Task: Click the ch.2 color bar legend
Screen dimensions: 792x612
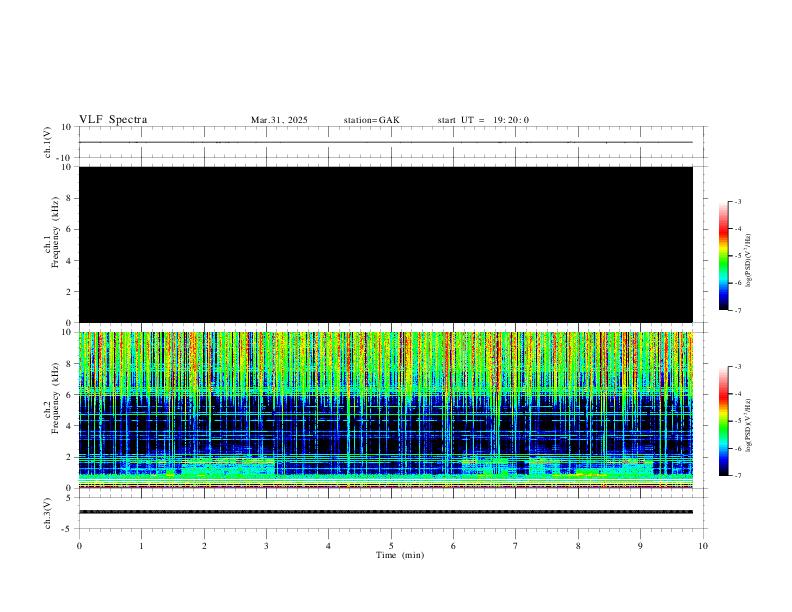Action: click(x=723, y=421)
